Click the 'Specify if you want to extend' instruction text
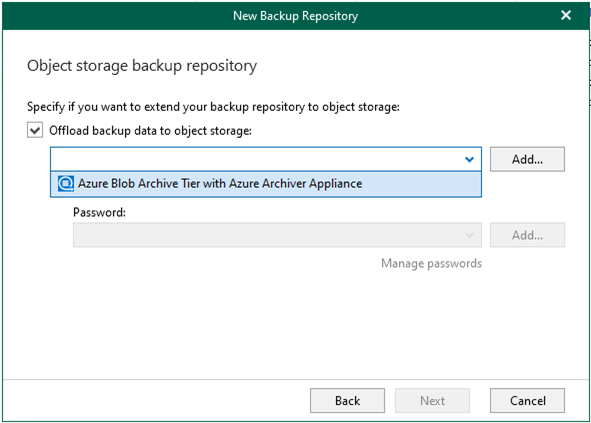 [213, 107]
